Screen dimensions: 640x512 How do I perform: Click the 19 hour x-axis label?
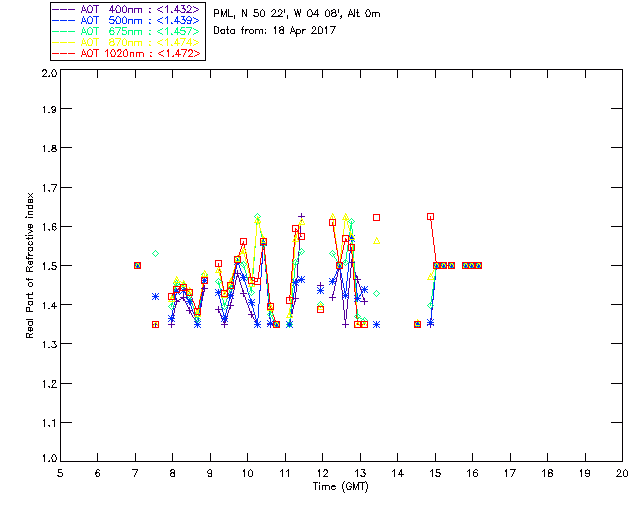pyautogui.click(x=585, y=473)
